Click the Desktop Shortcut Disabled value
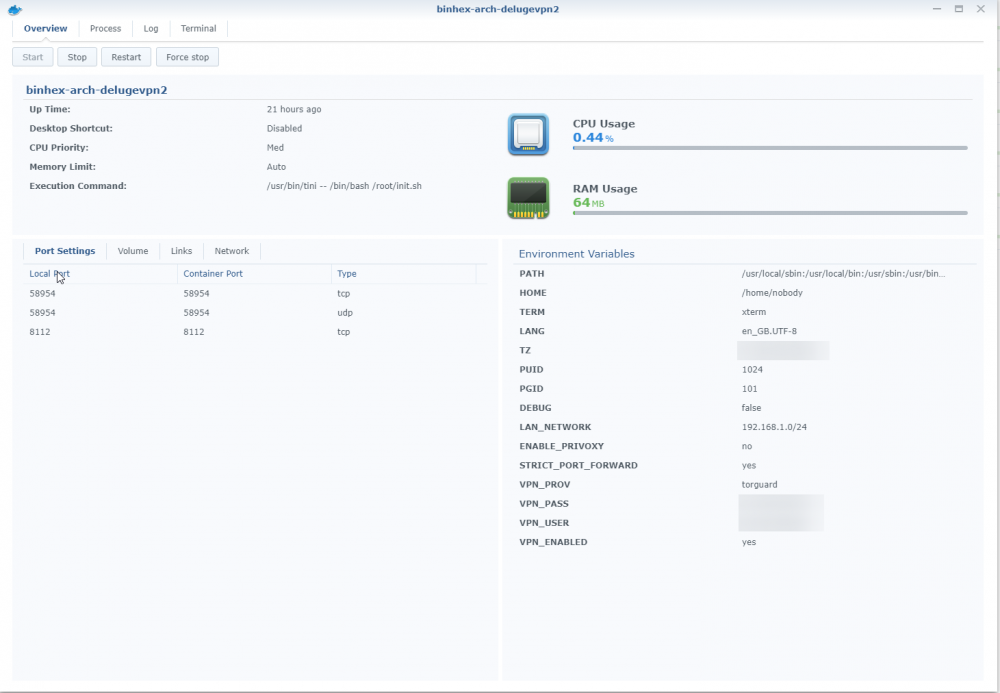The height and width of the screenshot is (693, 1000). 284,129
